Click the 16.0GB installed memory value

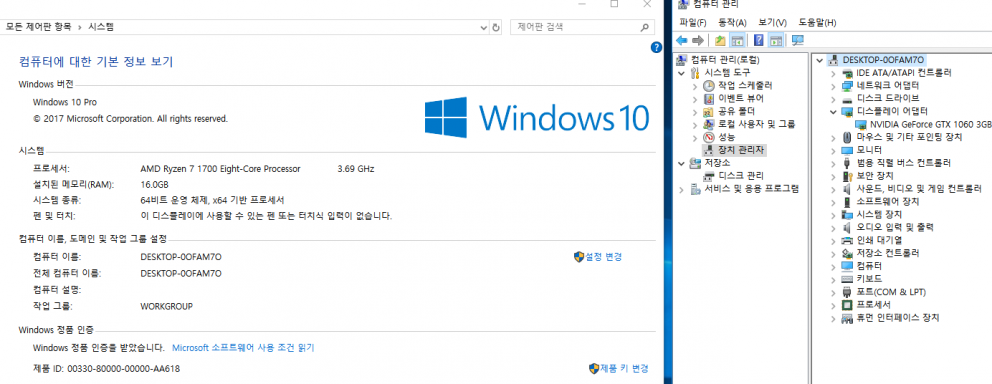coord(154,185)
